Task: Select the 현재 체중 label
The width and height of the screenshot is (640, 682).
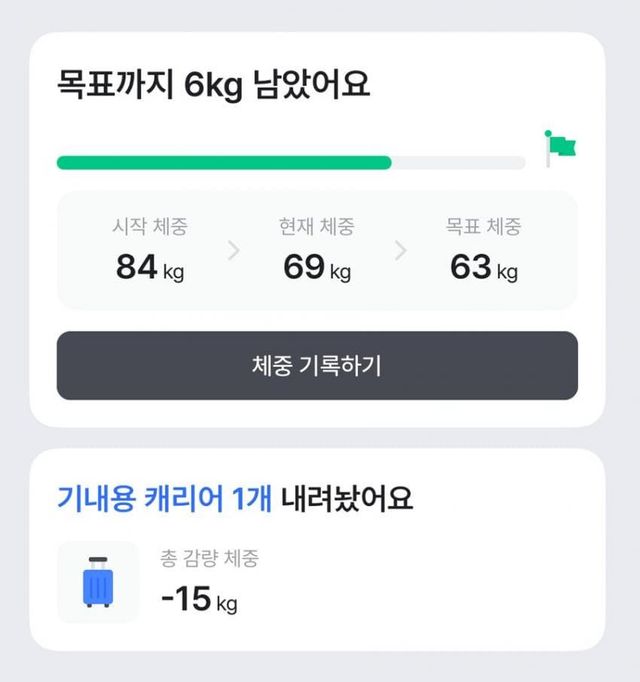Action: click(x=317, y=227)
